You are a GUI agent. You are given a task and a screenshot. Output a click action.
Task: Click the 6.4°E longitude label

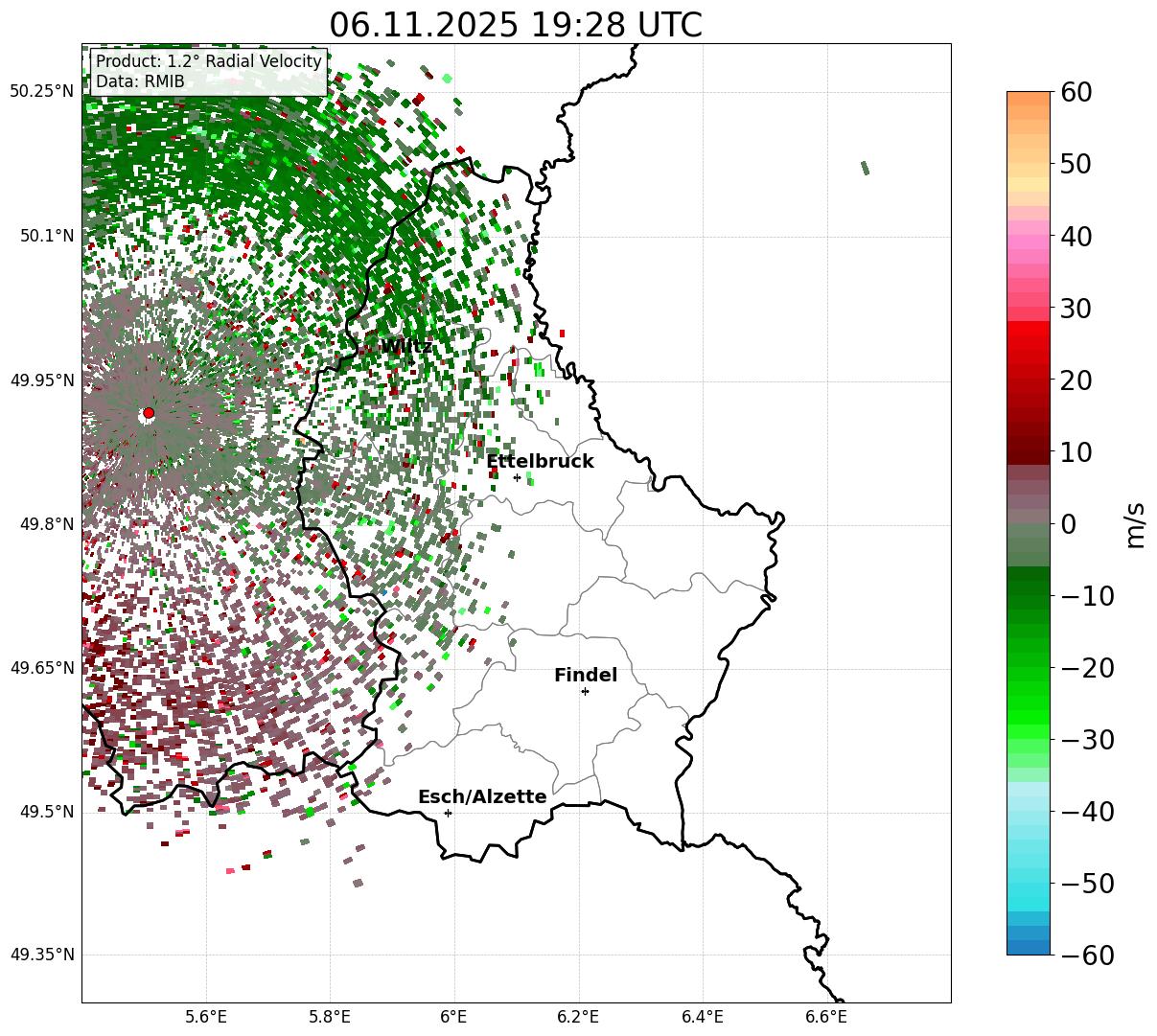(702, 1017)
